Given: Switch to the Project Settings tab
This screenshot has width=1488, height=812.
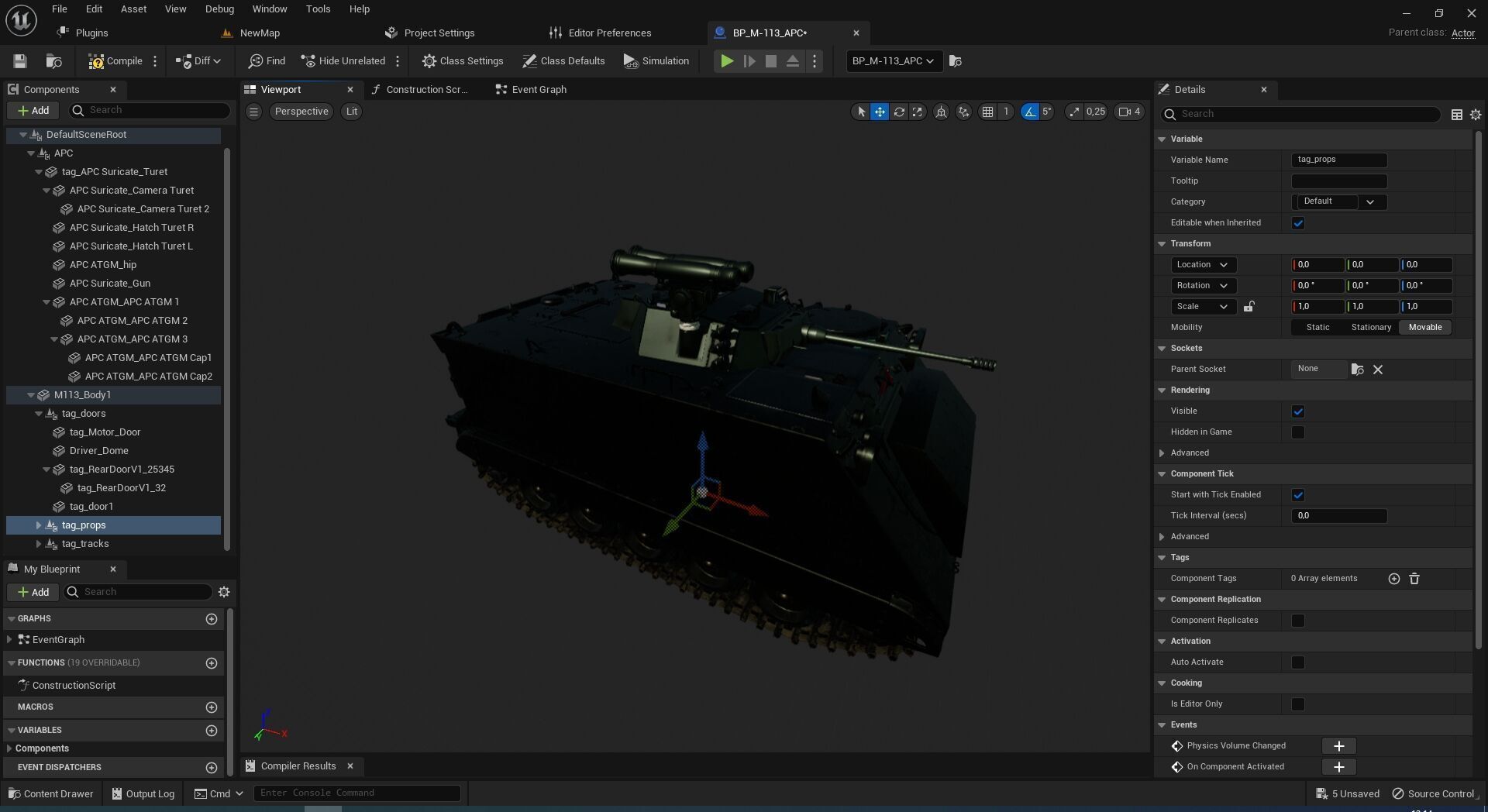Looking at the screenshot, I should point(430,33).
